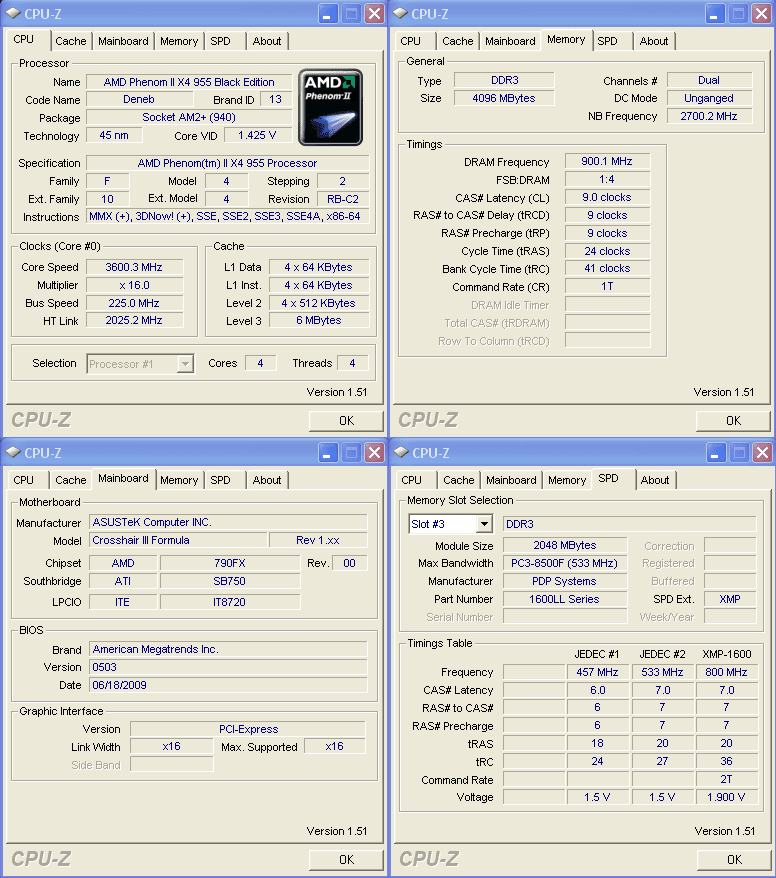Viewport: 776px width, 878px height.
Task: Click the NB Frequency value 2700.2 MHz
Action: tap(709, 116)
